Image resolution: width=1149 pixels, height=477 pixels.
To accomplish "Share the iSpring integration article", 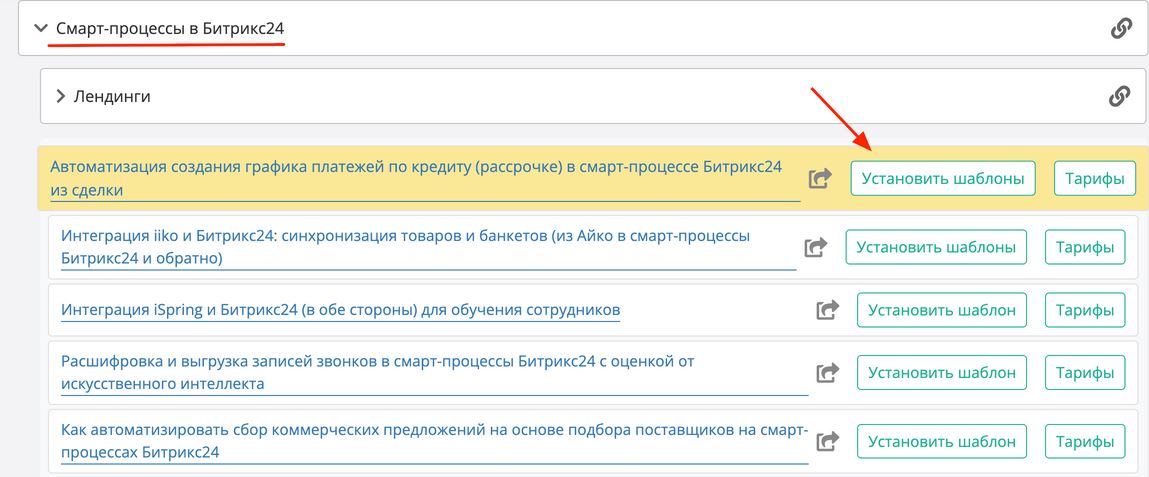I will coord(827,311).
